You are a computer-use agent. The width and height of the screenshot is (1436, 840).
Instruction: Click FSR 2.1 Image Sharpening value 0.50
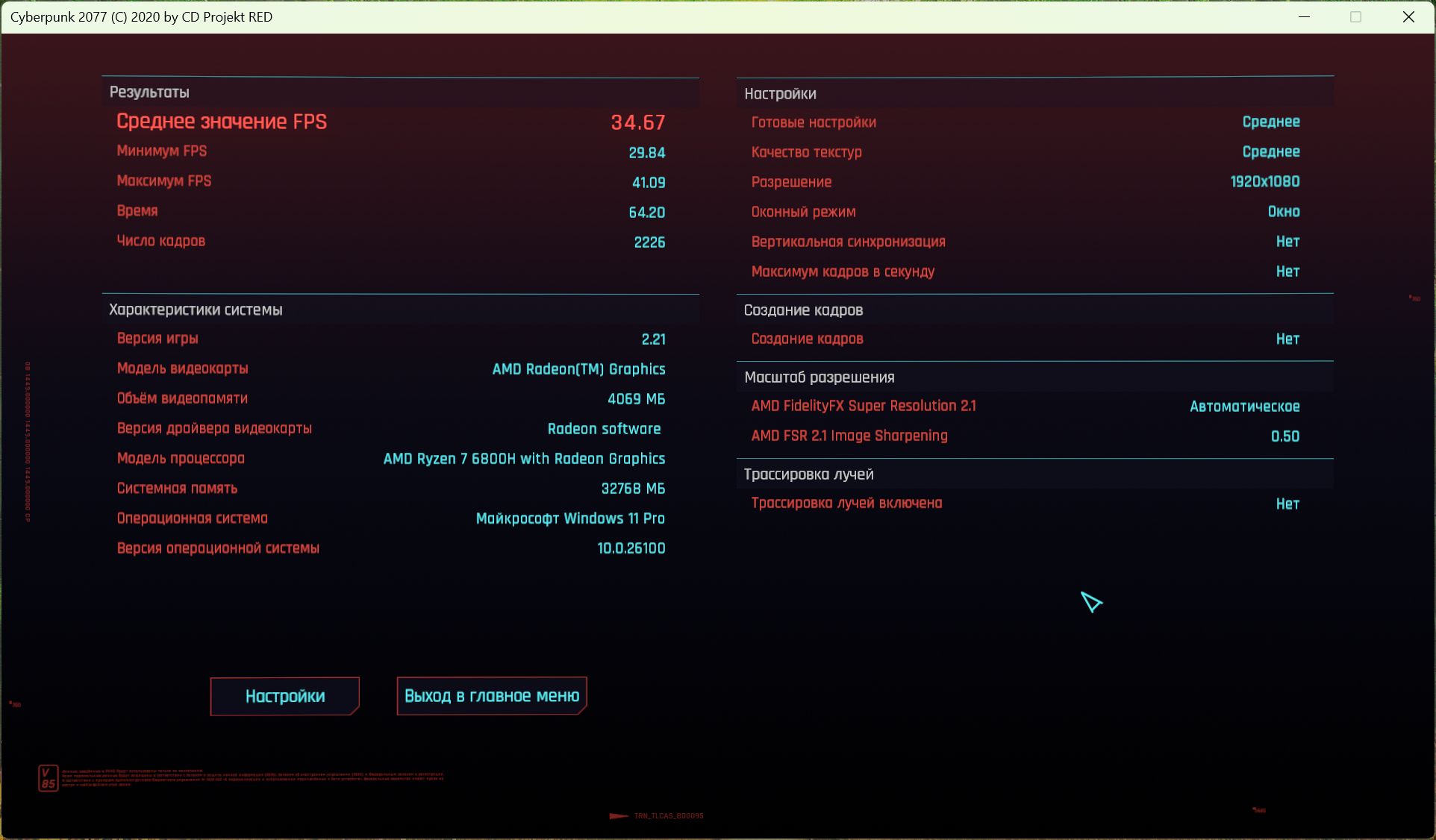tap(1285, 436)
